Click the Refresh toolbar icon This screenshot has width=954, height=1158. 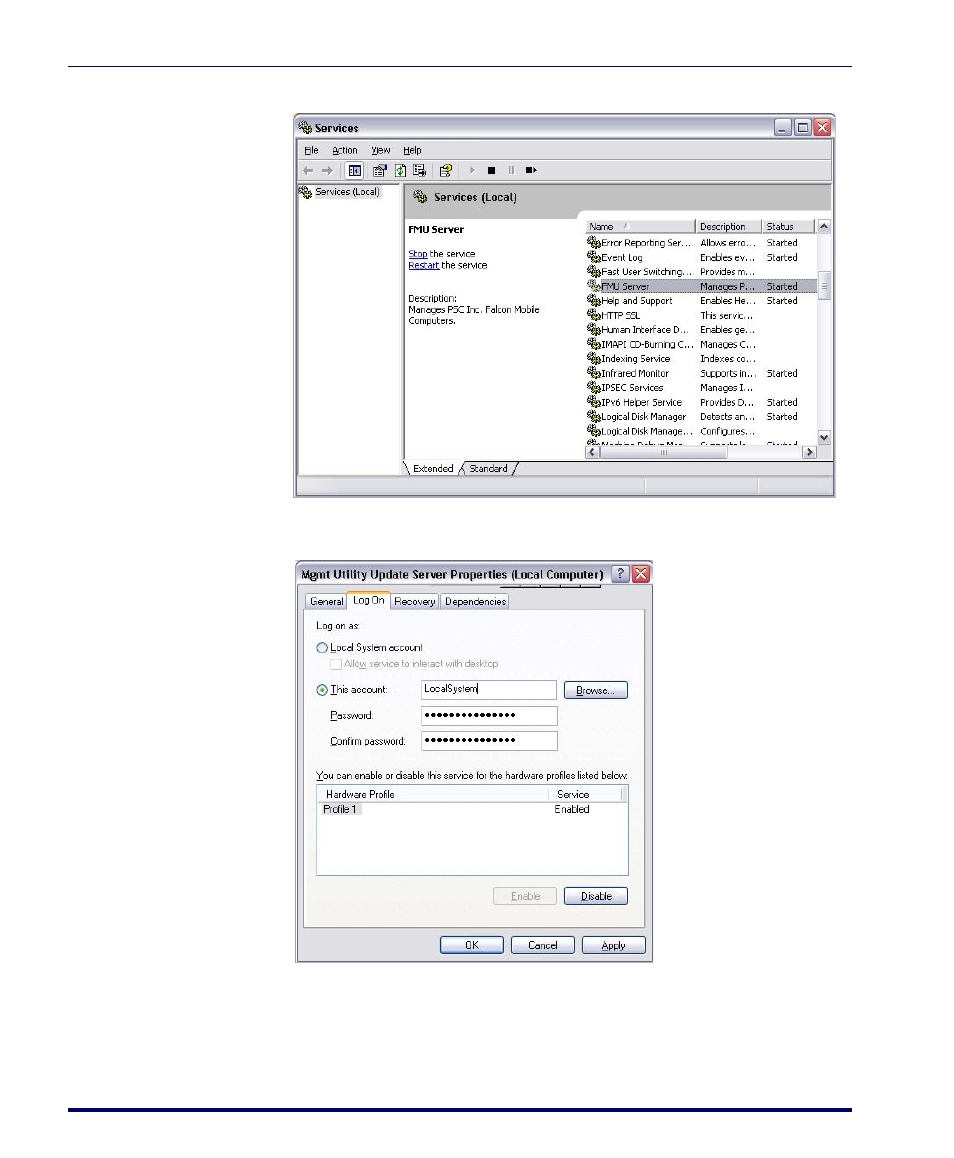click(400, 171)
